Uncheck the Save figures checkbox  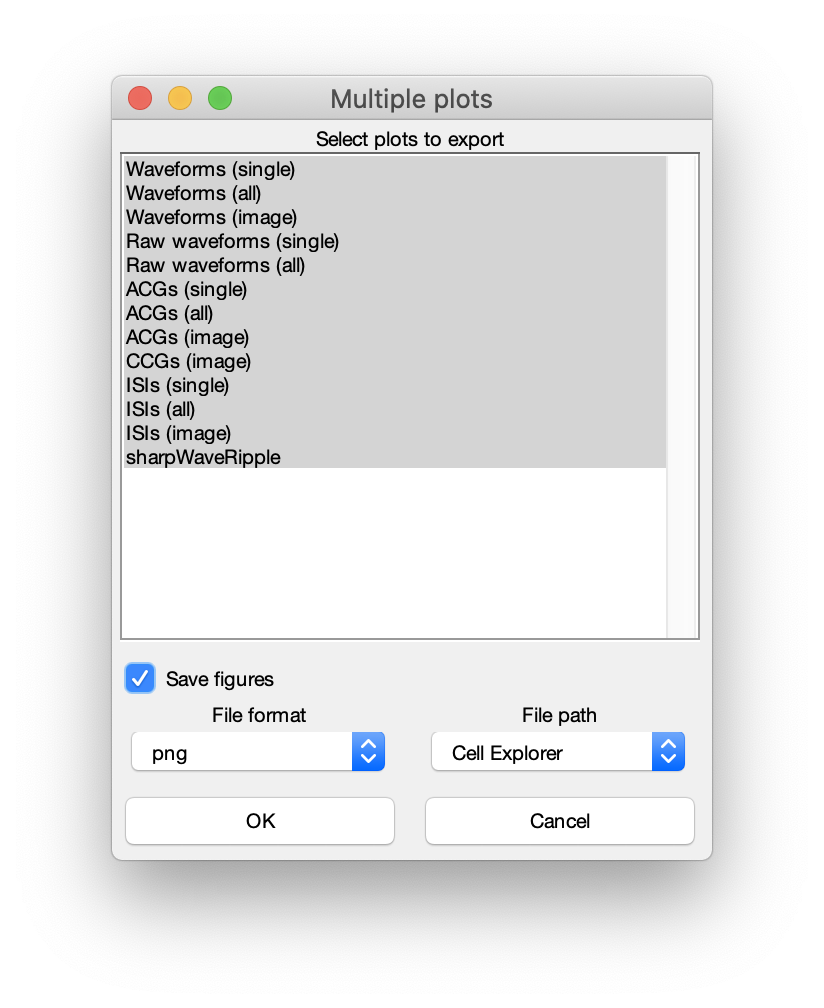[139, 678]
